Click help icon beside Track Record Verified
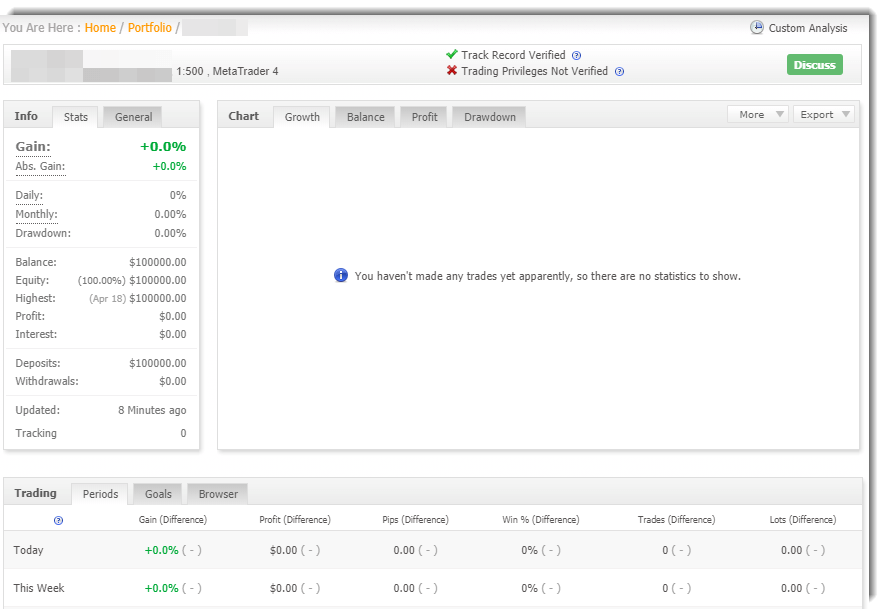This screenshot has height=609, width=884. (x=576, y=56)
